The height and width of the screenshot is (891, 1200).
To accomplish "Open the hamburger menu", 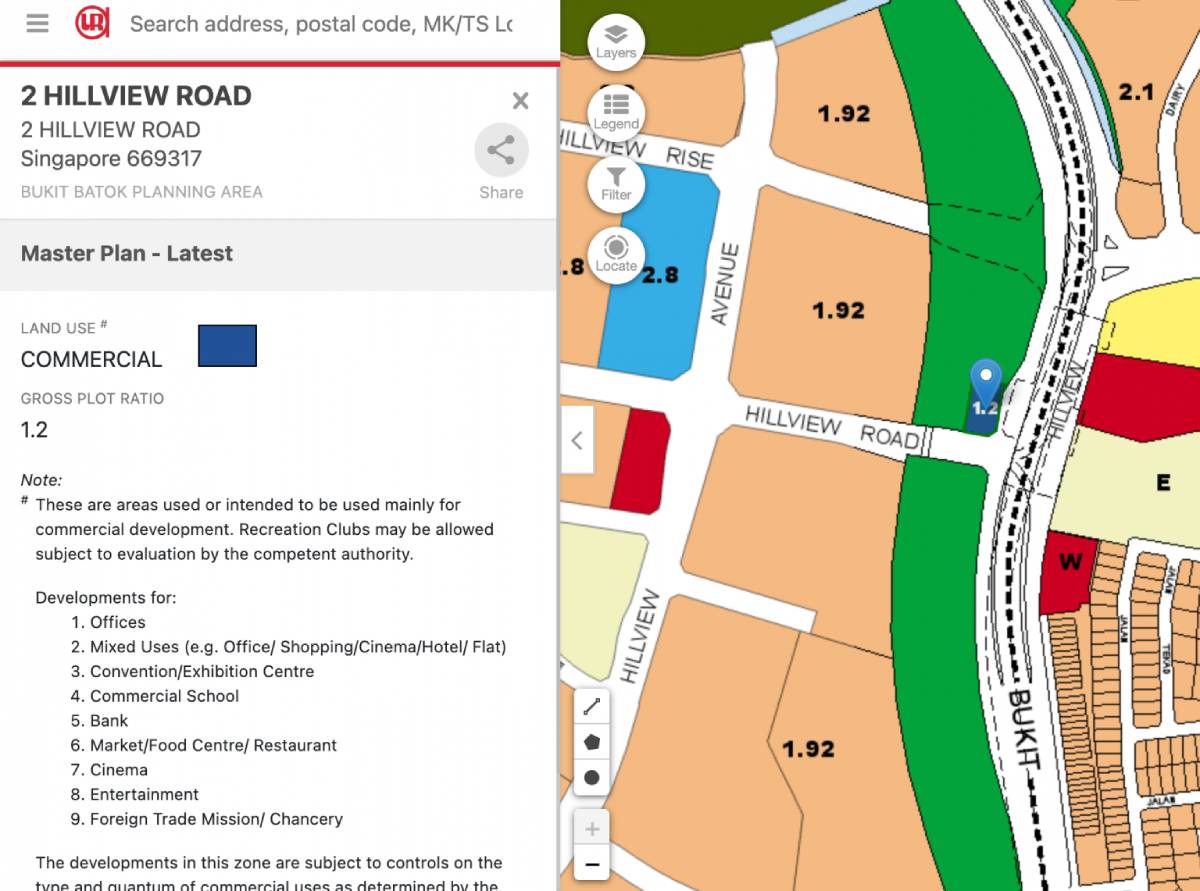I will point(38,24).
